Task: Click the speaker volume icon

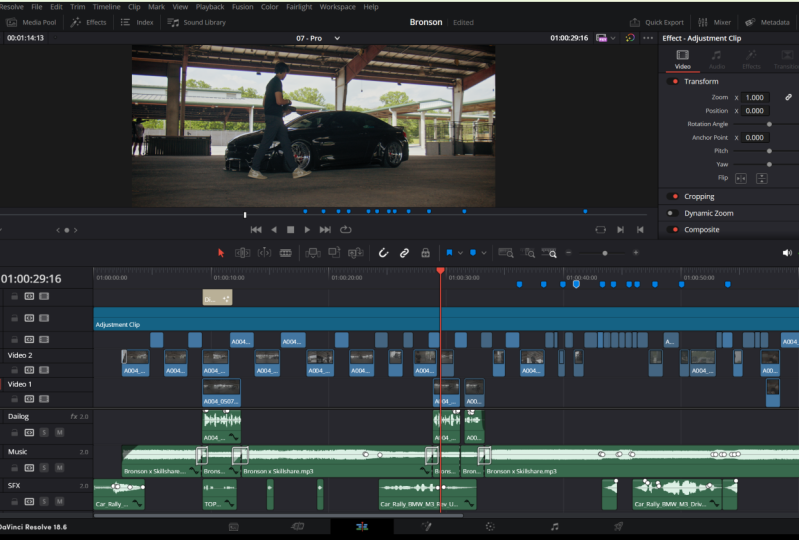Action: tap(787, 253)
